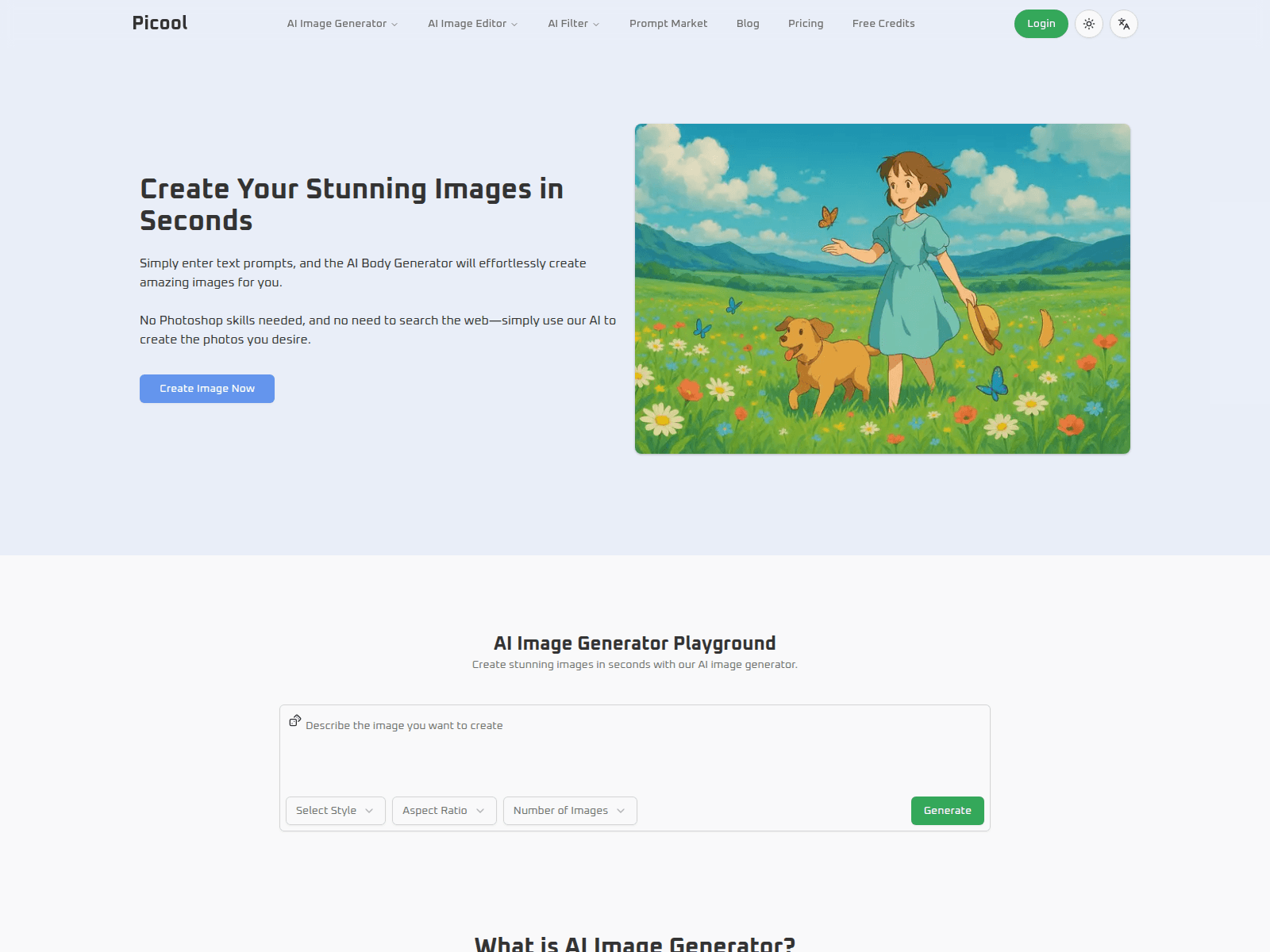
Task: Open the Free Credits page
Action: [x=883, y=24]
